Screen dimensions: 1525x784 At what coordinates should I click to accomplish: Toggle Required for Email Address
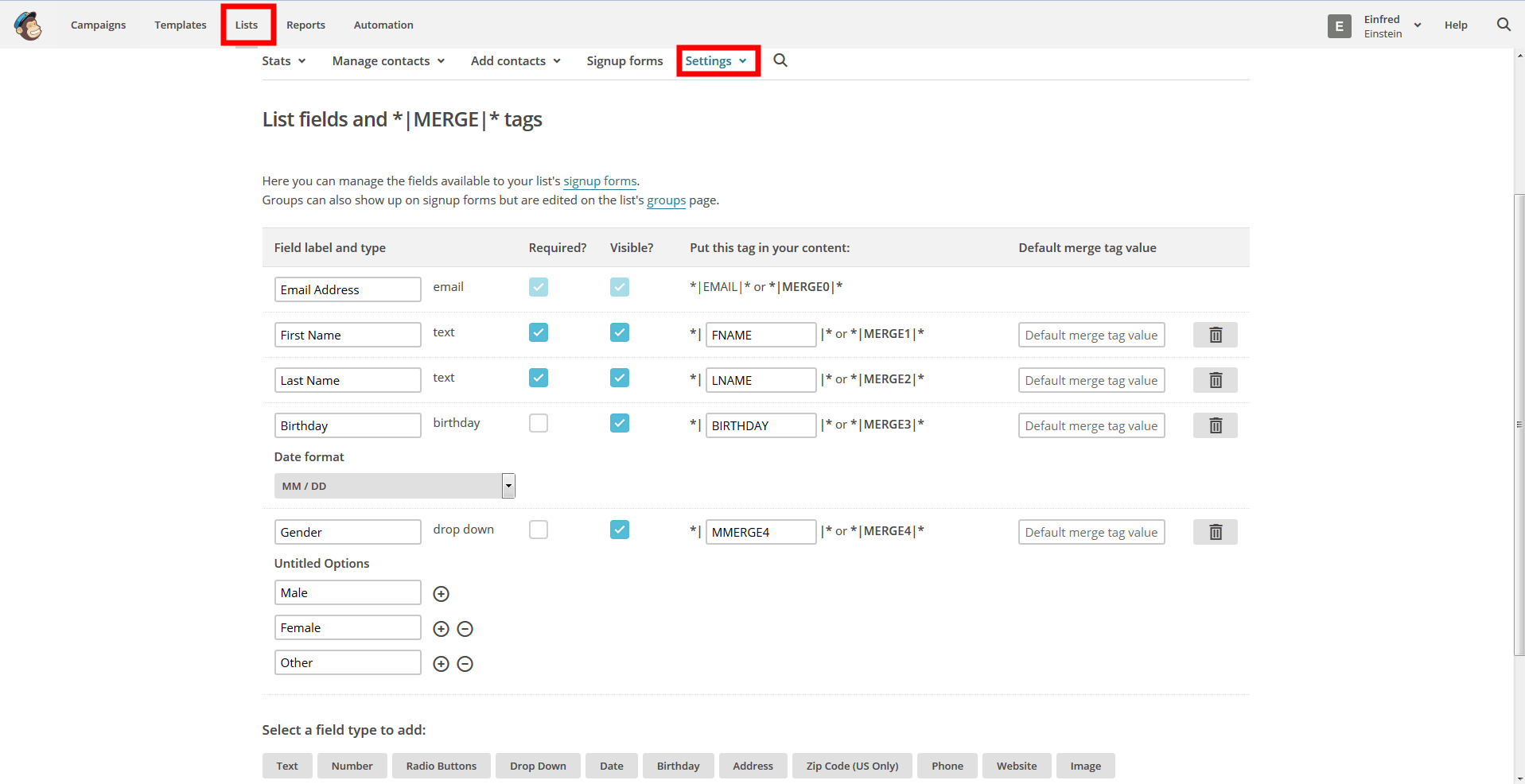click(x=539, y=287)
